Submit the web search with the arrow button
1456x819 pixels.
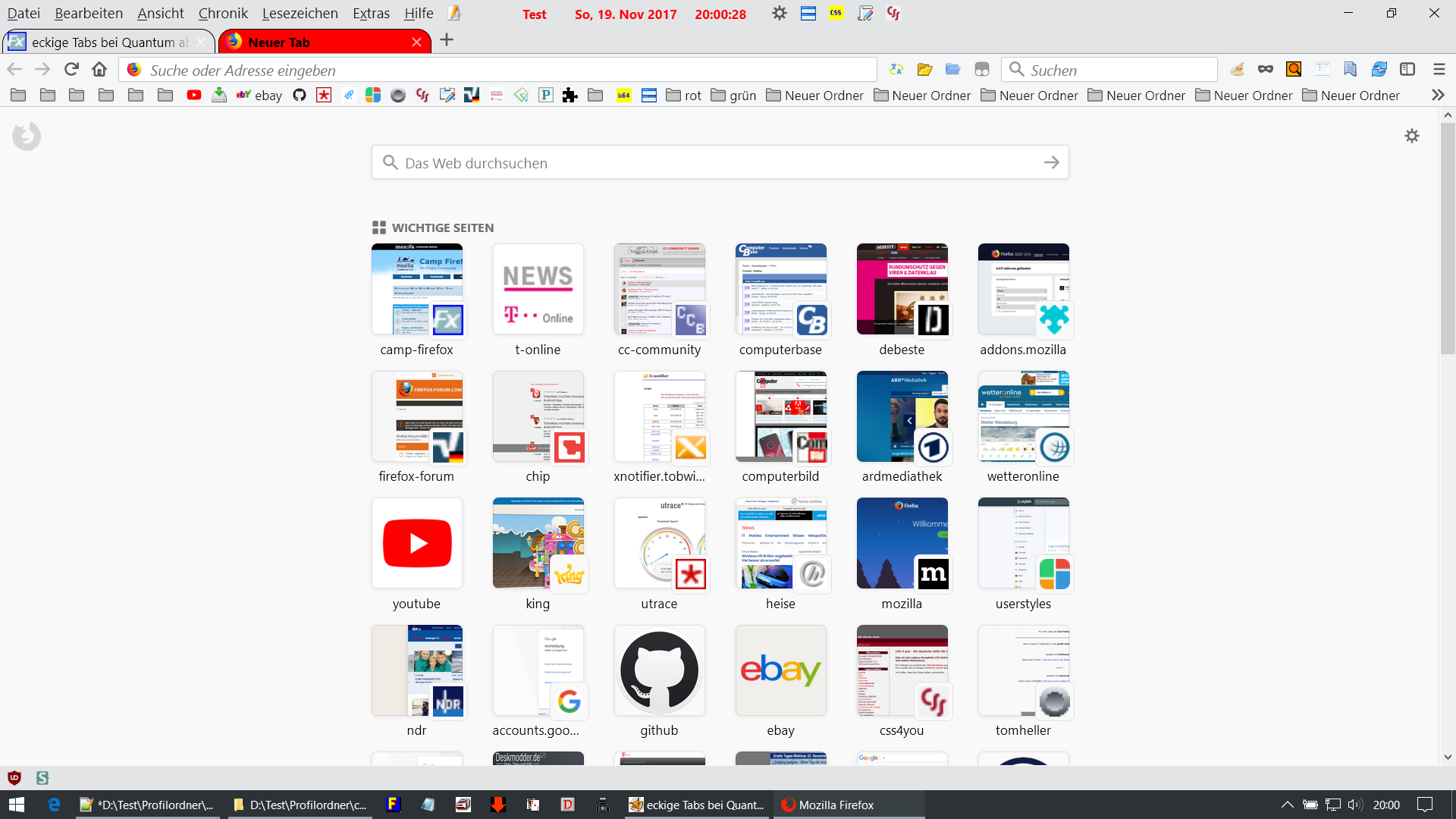(x=1051, y=163)
